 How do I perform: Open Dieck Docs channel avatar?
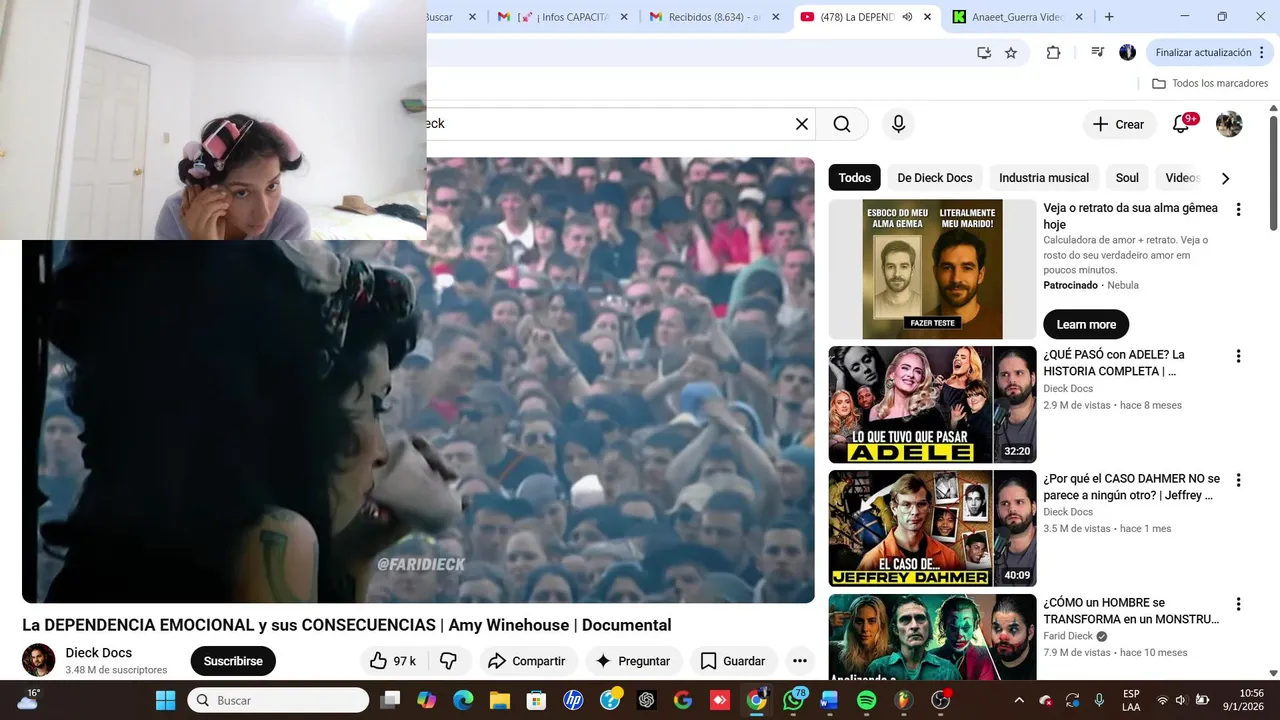pyautogui.click(x=39, y=660)
